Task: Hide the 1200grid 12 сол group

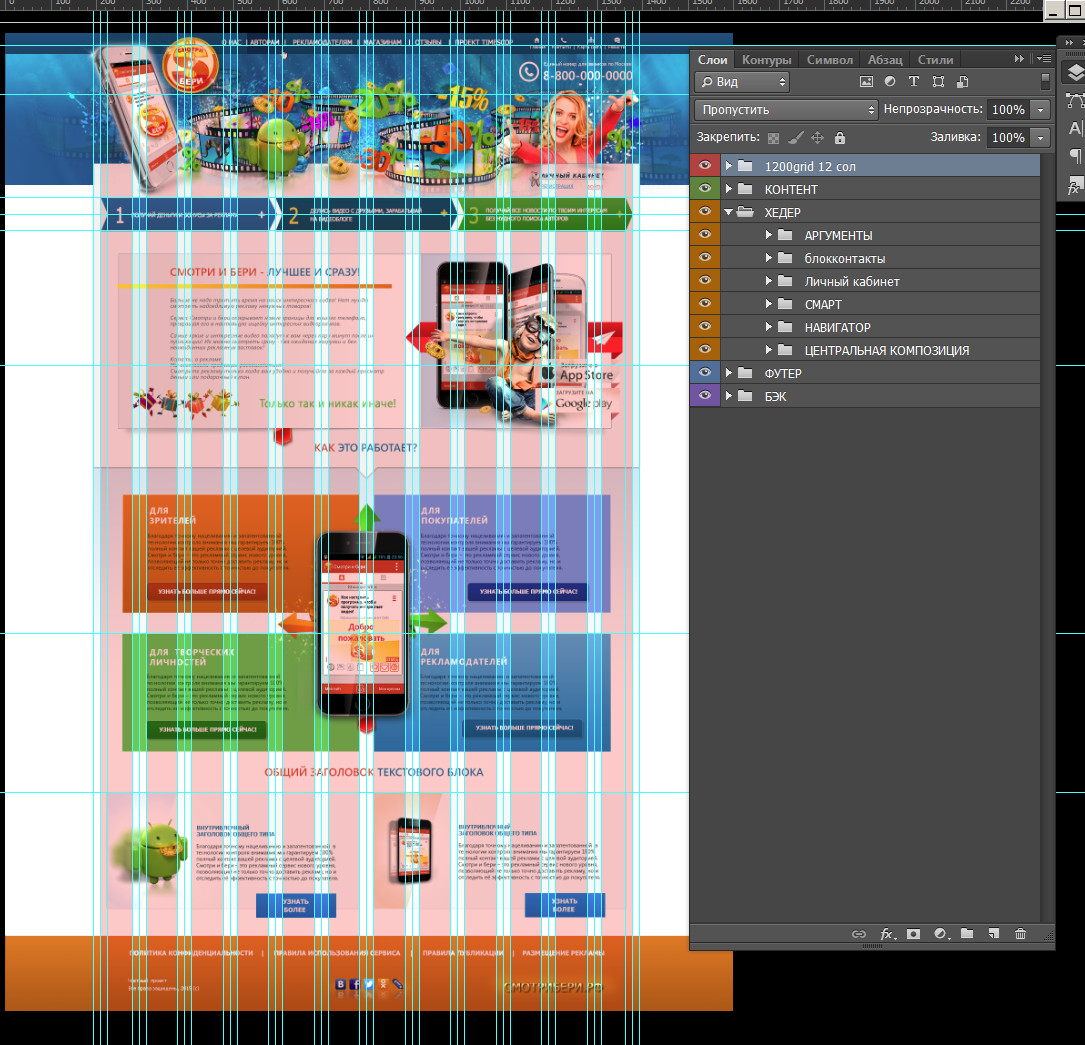Action: tap(705, 166)
